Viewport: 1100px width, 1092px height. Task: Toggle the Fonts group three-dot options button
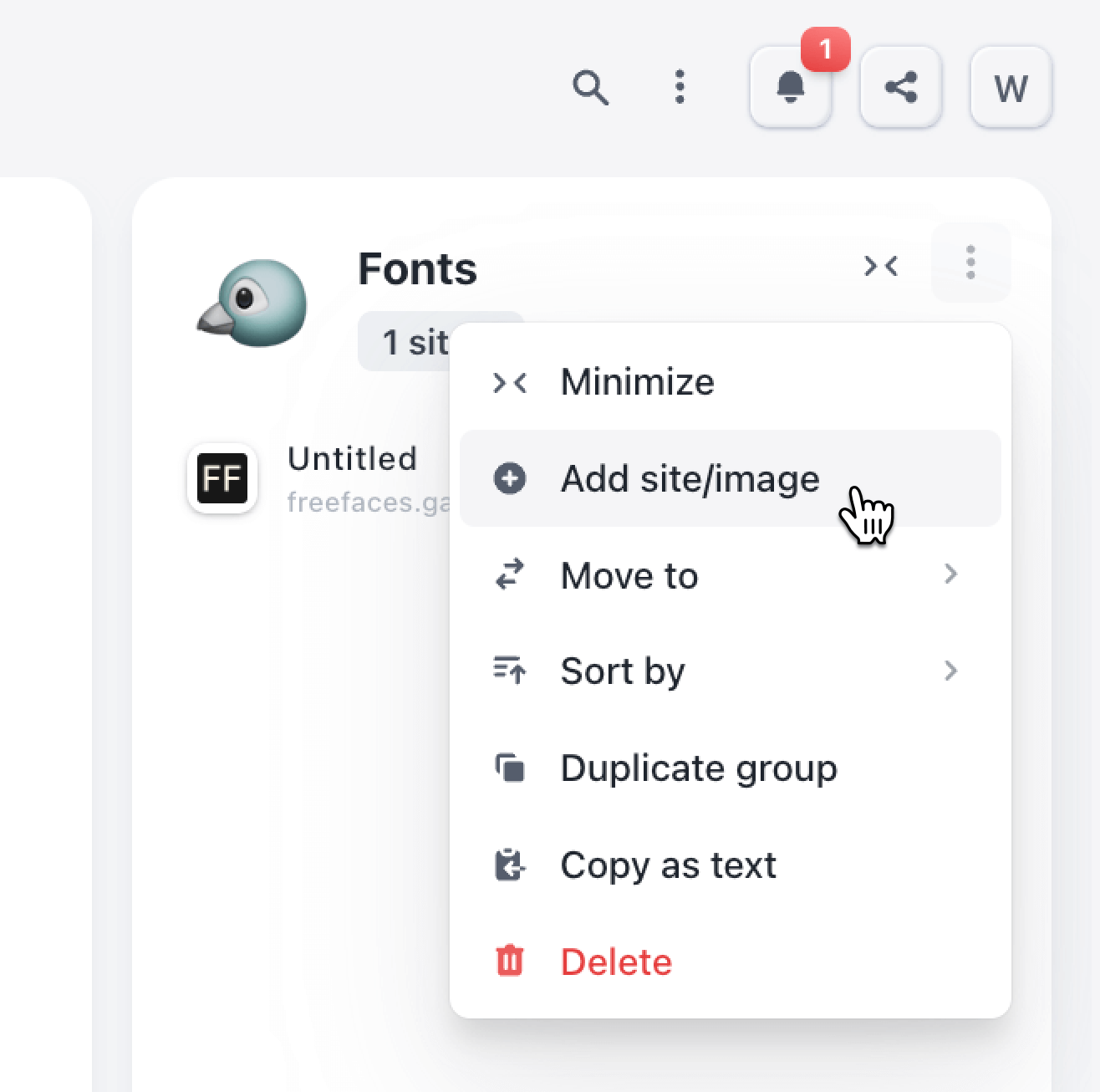(x=970, y=263)
